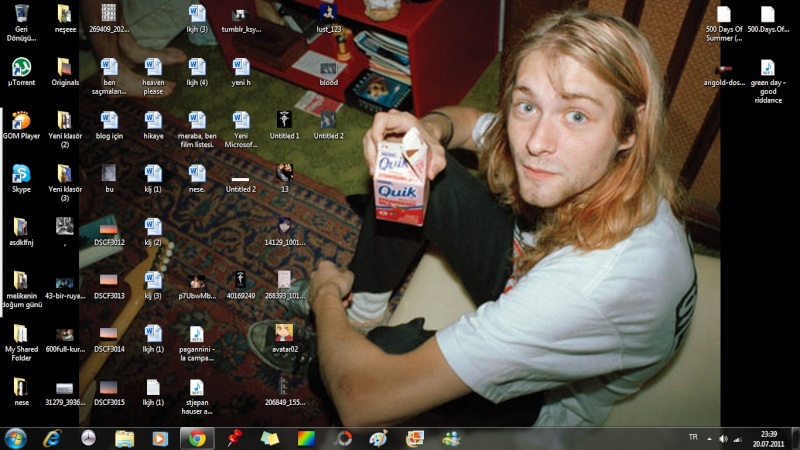Open the blog için Word document
The image size is (800, 450).
point(109,125)
